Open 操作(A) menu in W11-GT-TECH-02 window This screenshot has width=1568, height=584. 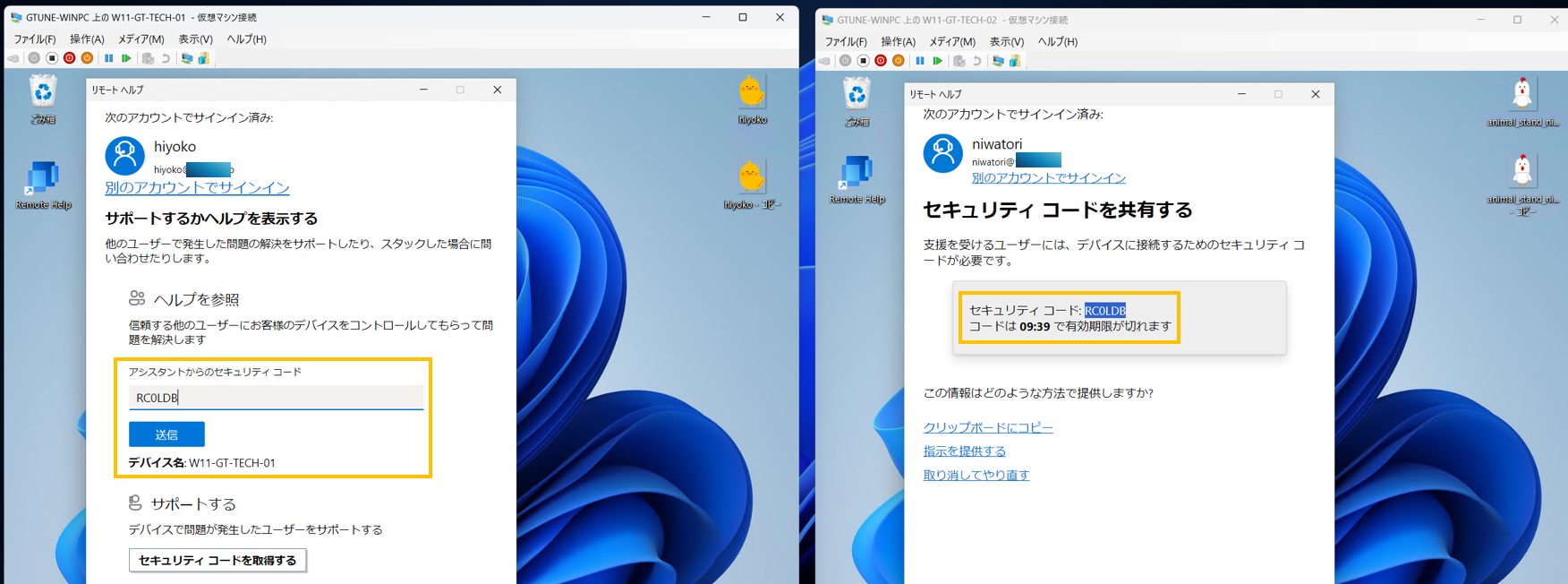click(898, 42)
